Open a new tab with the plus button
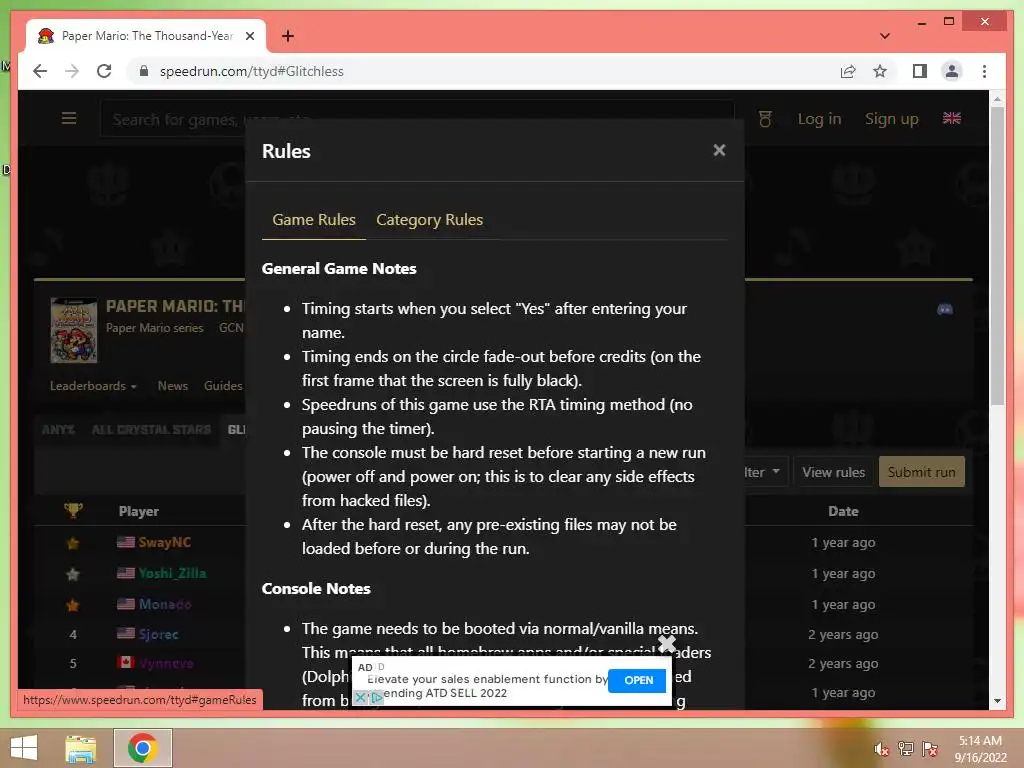This screenshot has width=1024, height=768. point(287,36)
